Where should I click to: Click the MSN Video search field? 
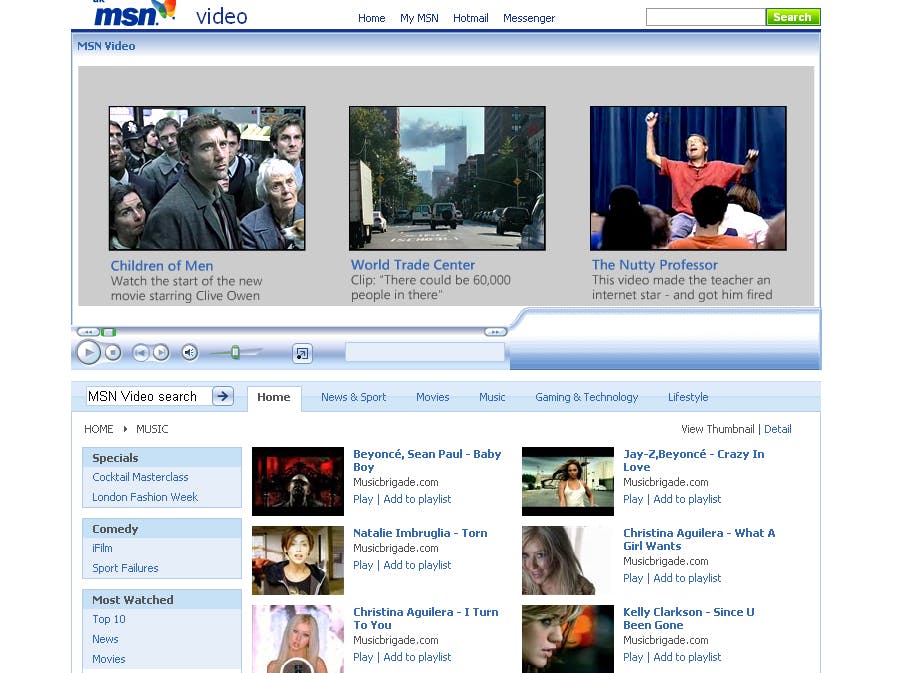[x=149, y=396]
